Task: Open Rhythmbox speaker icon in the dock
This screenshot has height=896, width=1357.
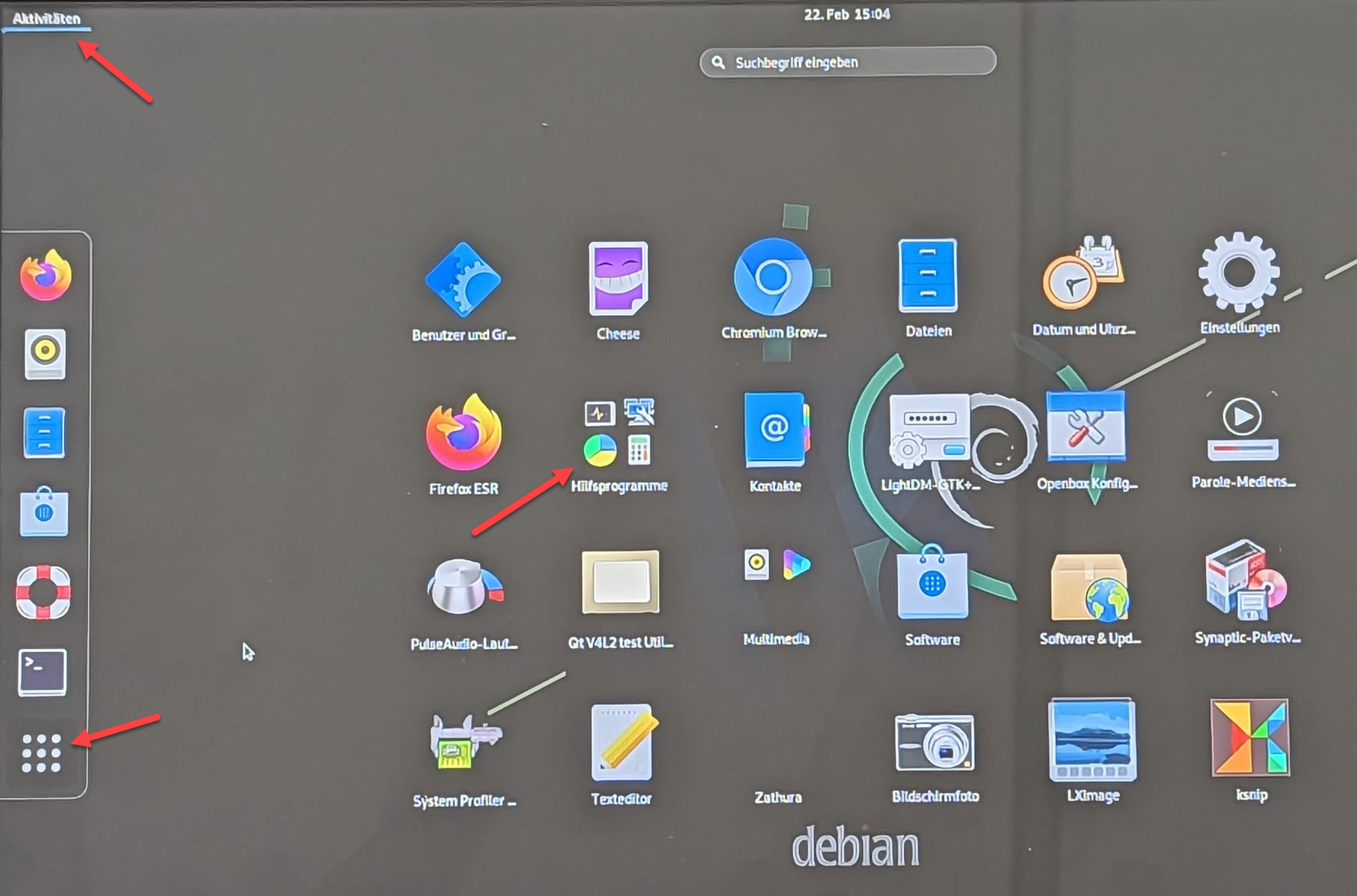Action: pyautogui.click(x=45, y=354)
